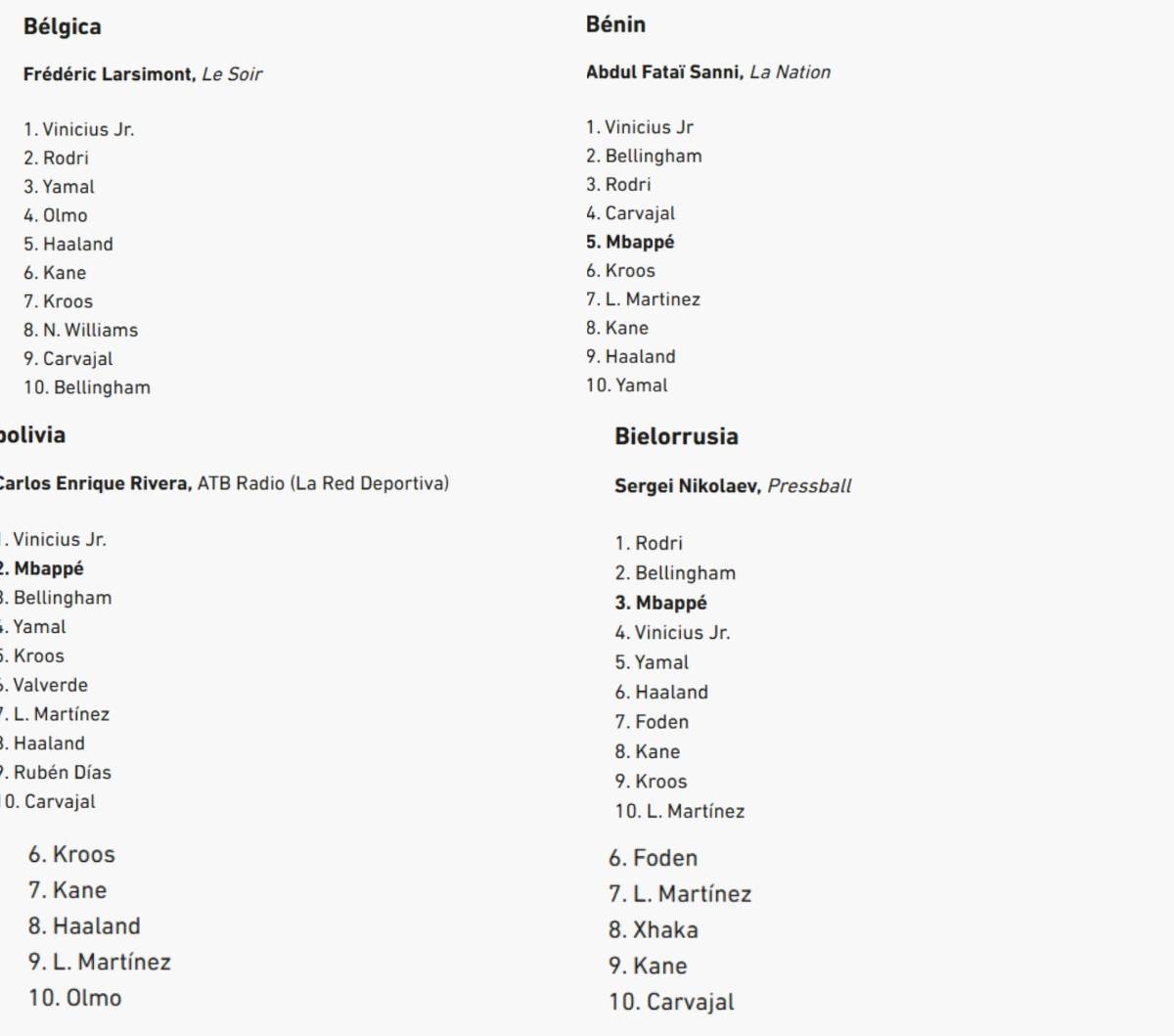The image size is (1174, 1036).
Task: Select voter name Abdul Fataï Sanni
Action: point(664,72)
